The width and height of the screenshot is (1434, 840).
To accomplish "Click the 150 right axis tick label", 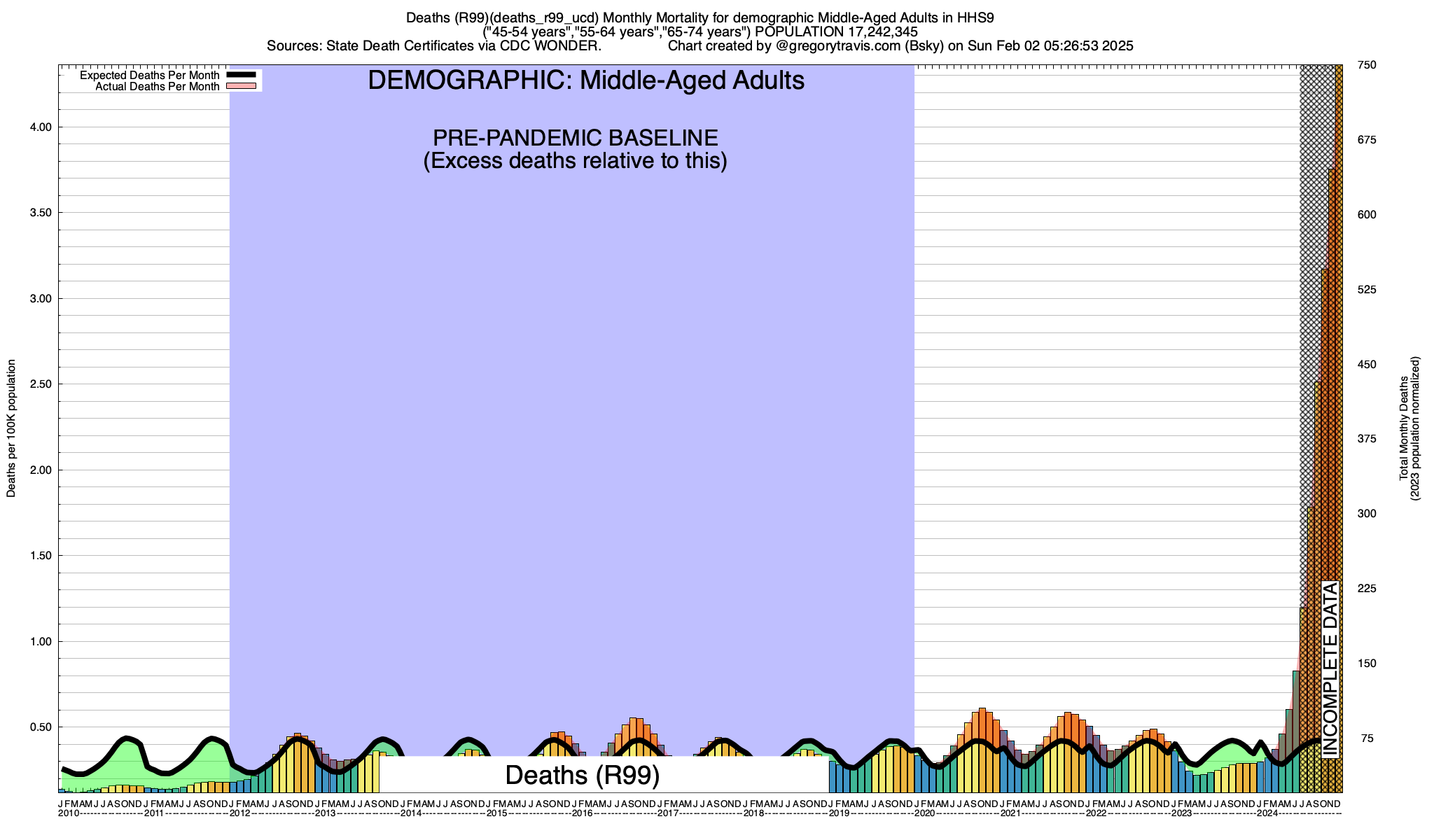I will (x=1367, y=664).
